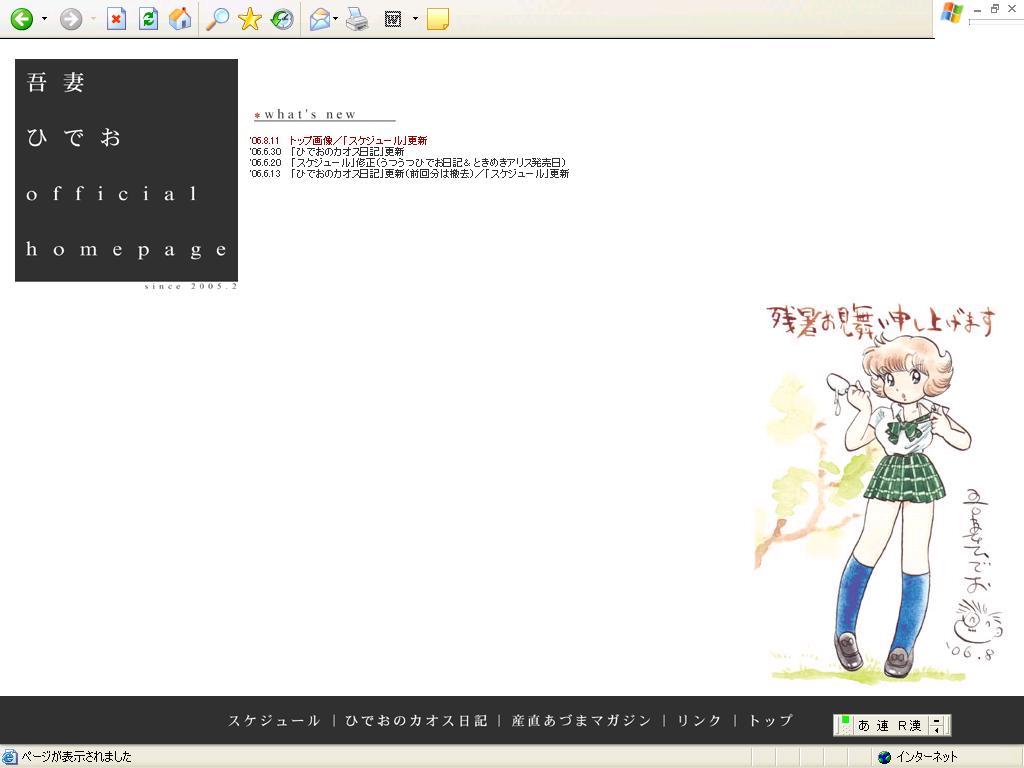Image resolution: width=1024 pixels, height=768 pixels.
Task: Click the since 2005.2 text
Action: pyautogui.click(x=191, y=287)
